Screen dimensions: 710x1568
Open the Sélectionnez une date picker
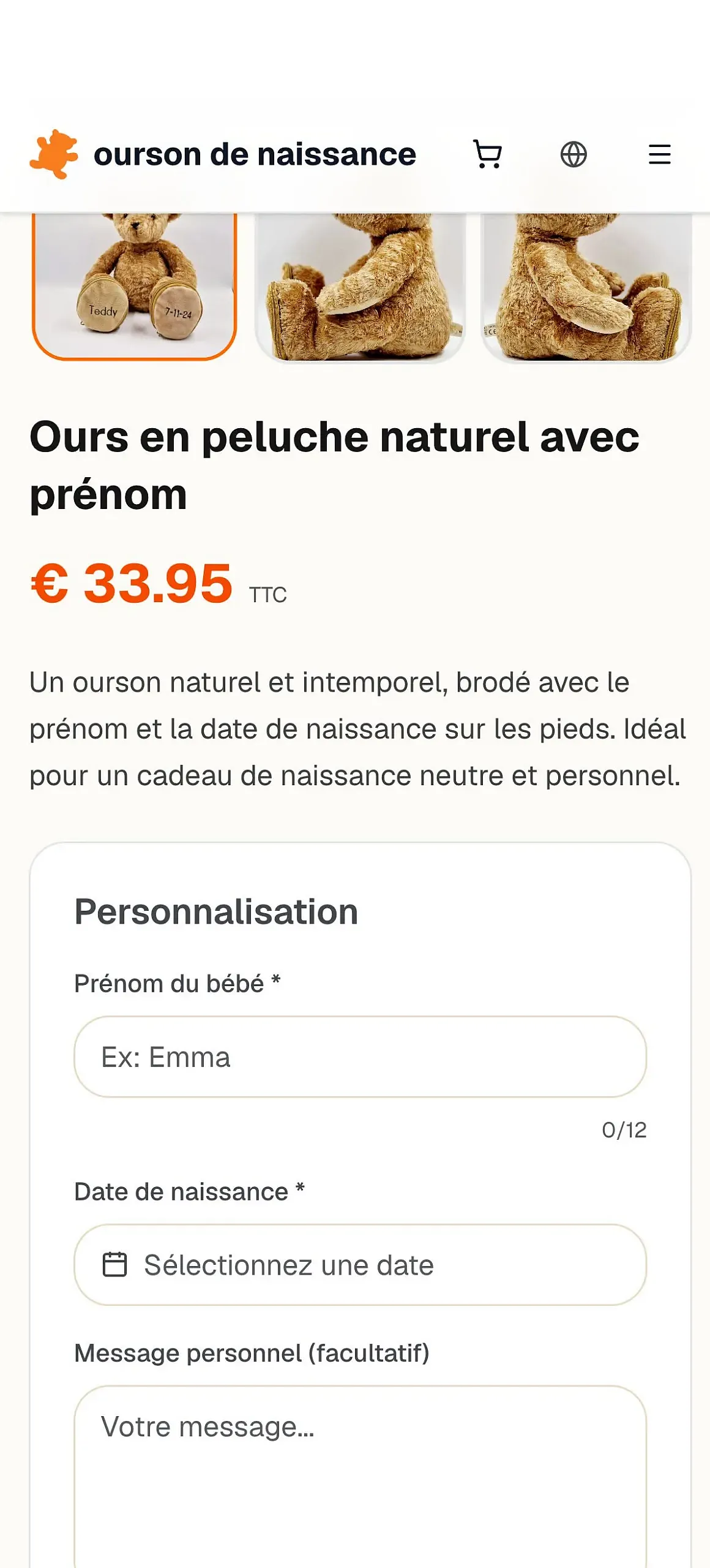(361, 1265)
